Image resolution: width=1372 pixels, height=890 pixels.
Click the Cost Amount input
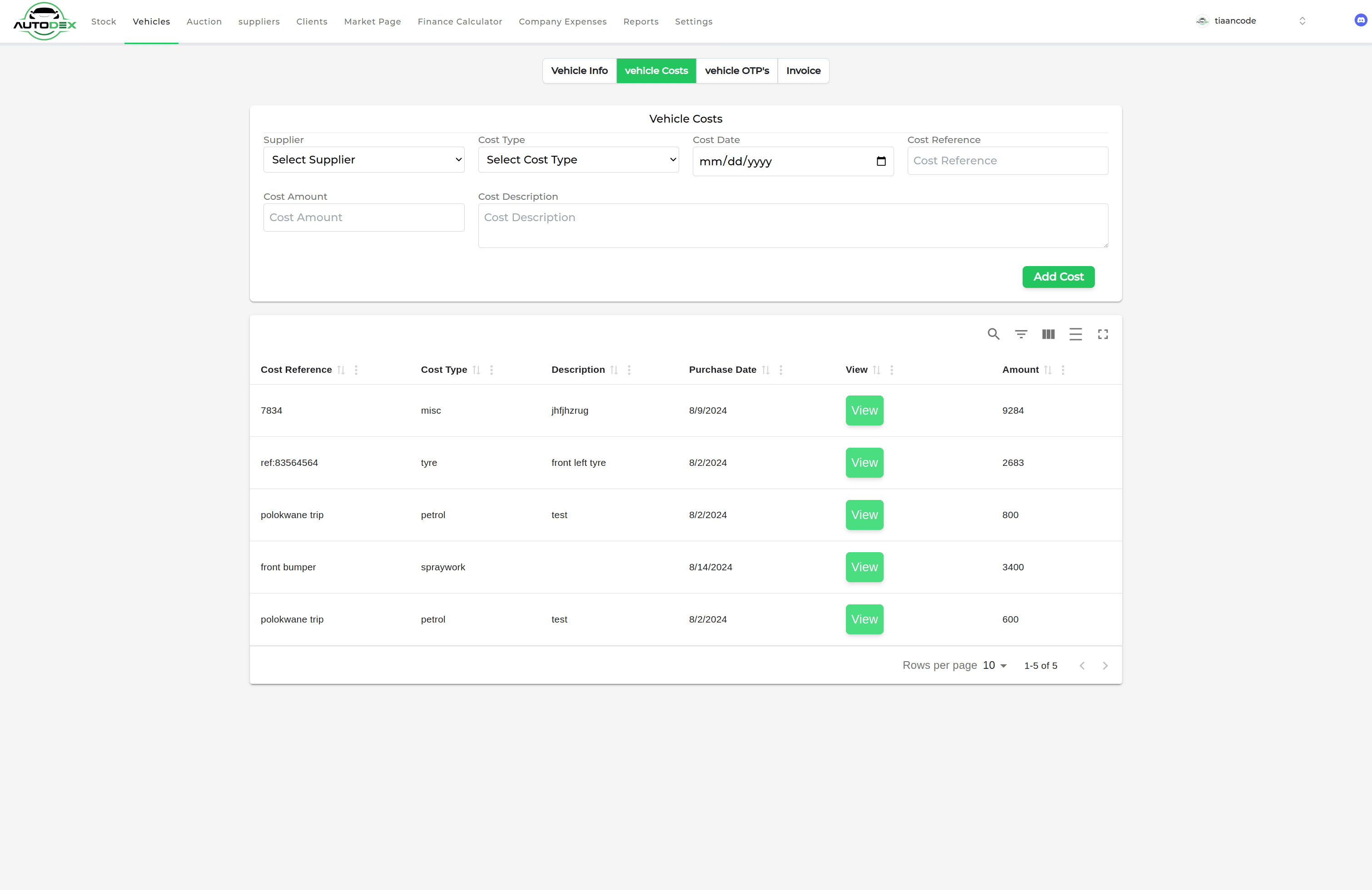(364, 217)
